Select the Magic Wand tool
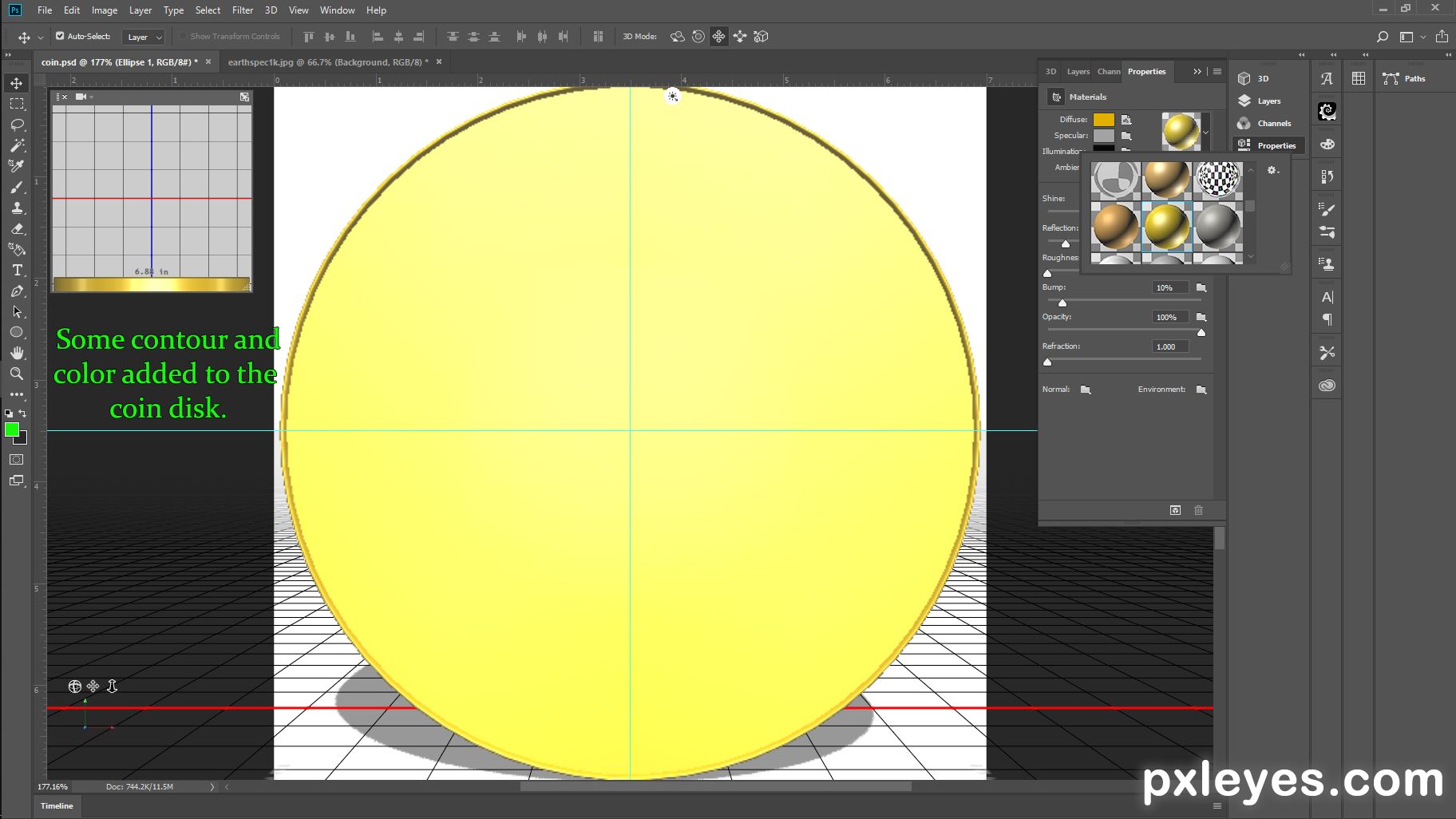This screenshot has width=1456, height=819. [17, 145]
